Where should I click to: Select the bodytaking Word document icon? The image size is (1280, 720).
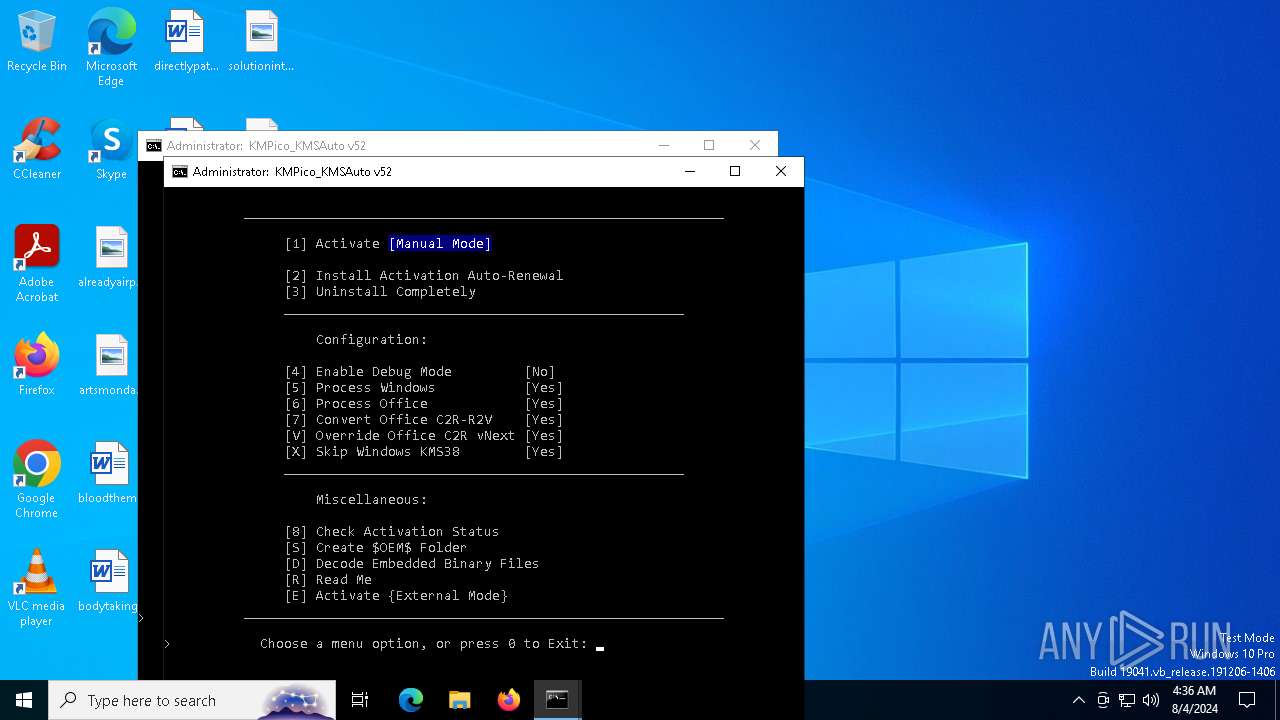click(x=108, y=582)
